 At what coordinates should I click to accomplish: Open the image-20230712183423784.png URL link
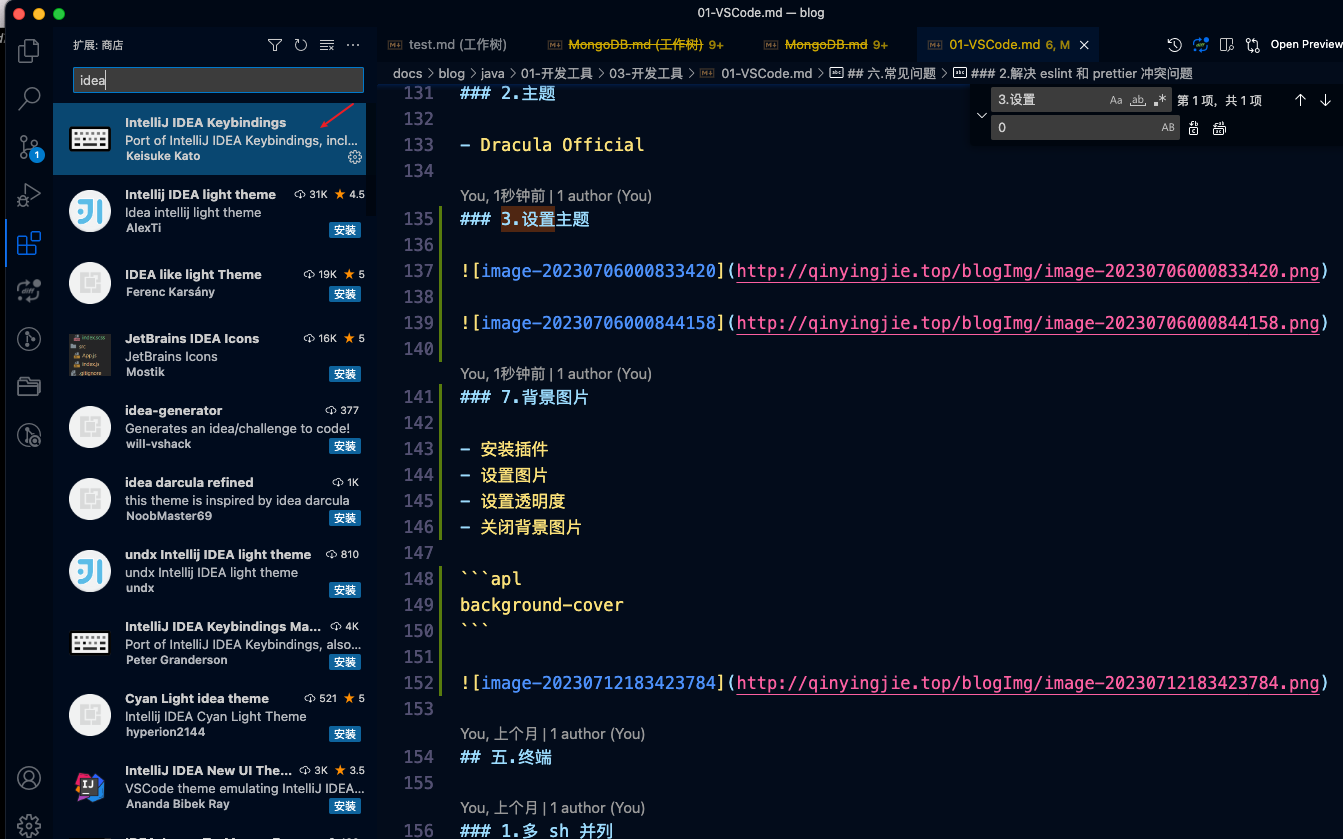1028,683
